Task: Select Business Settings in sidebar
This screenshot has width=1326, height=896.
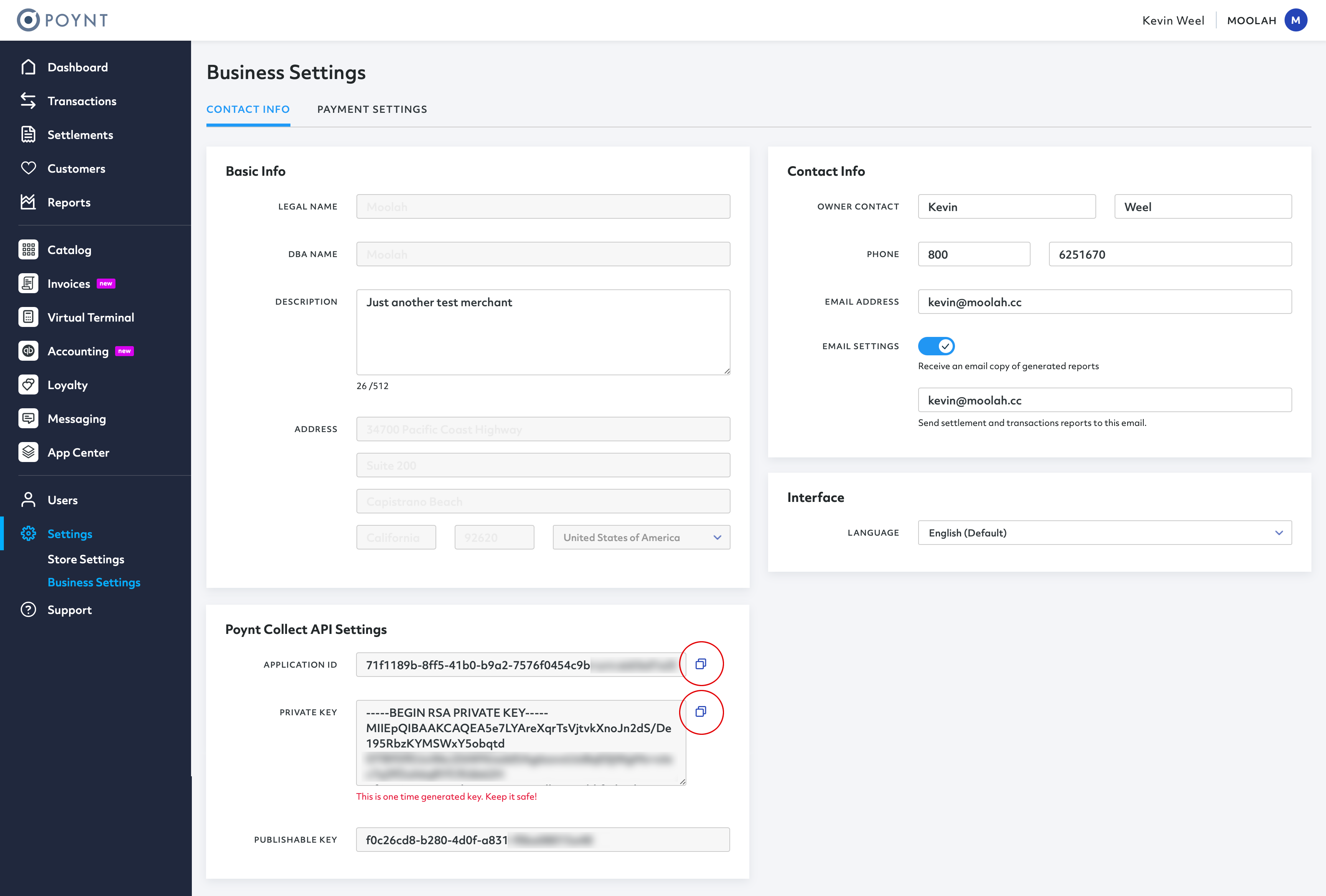Action: click(94, 582)
